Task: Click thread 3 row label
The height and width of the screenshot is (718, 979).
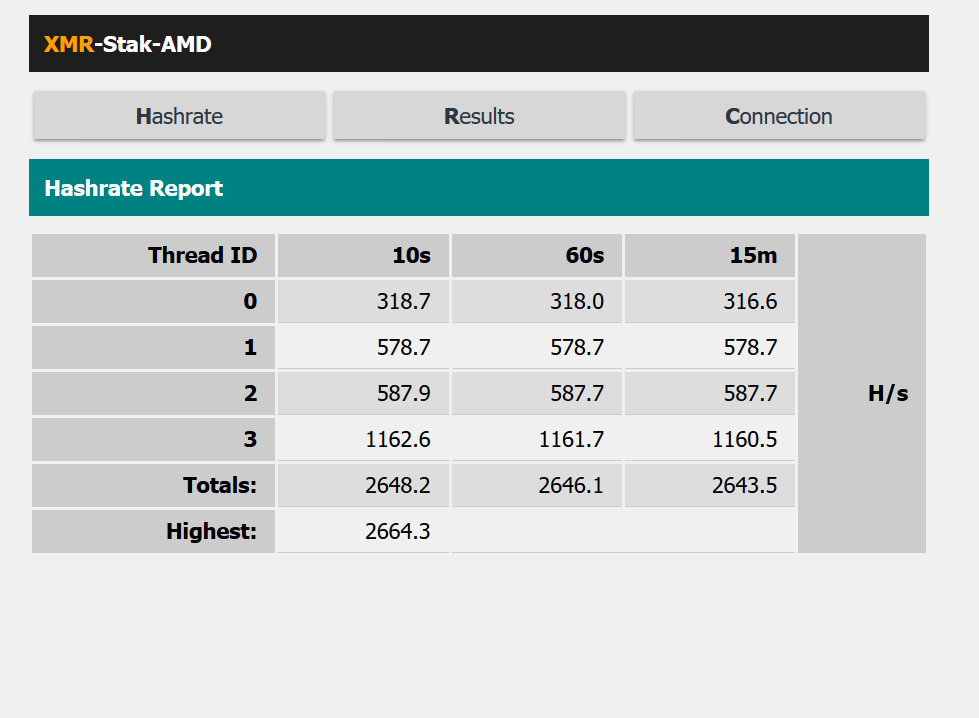Action: pos(154,440)
